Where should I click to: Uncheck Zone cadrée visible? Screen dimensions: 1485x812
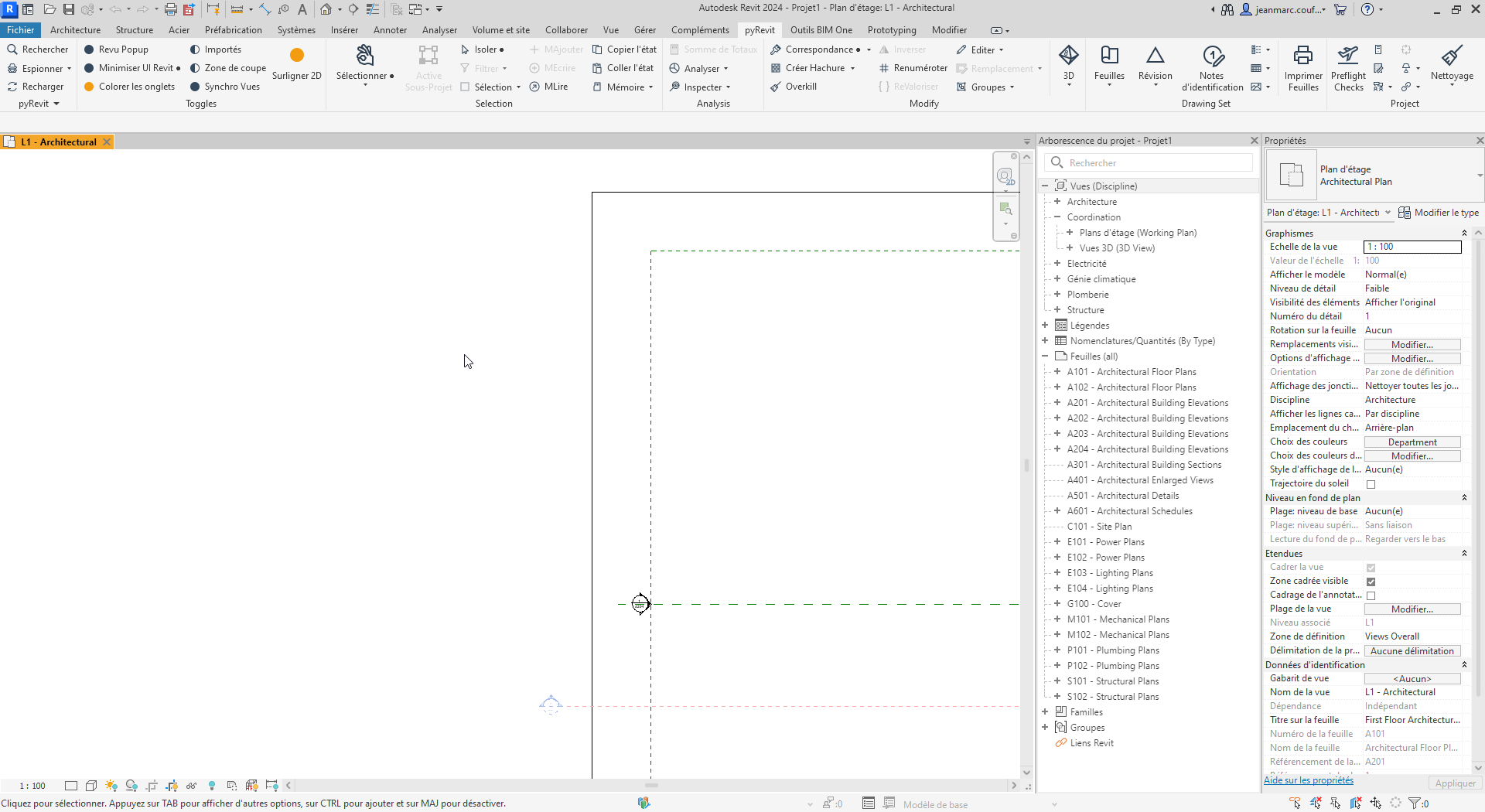point(1371,581)
